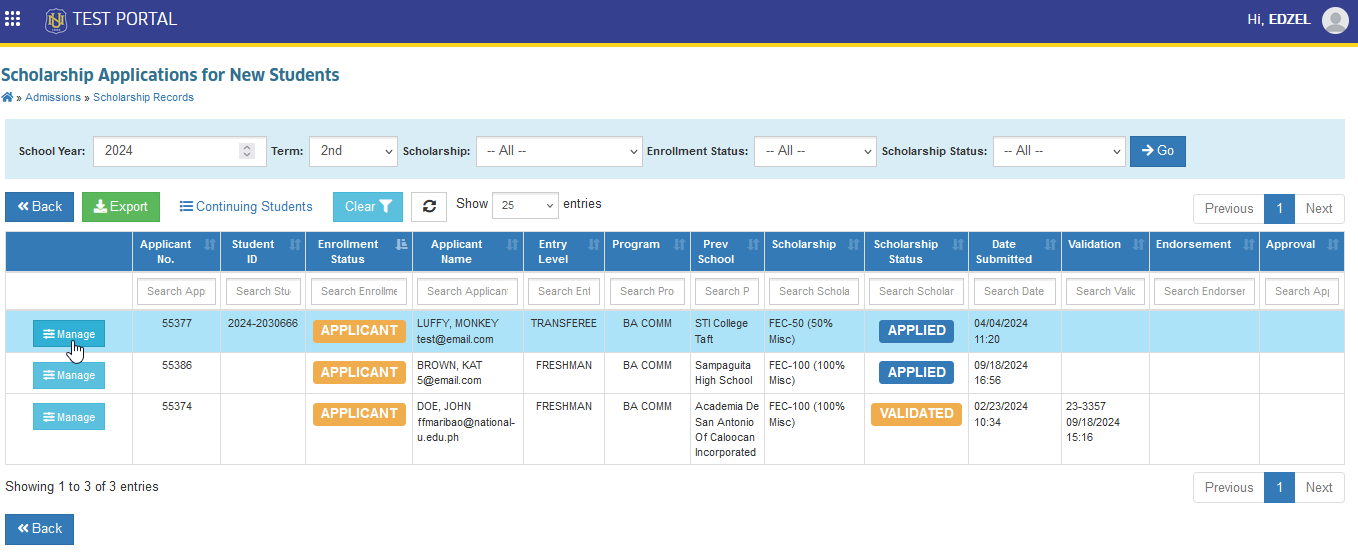
Task: Click the Hi, EDZEL user greeting
Action: tap(1277, 20)
